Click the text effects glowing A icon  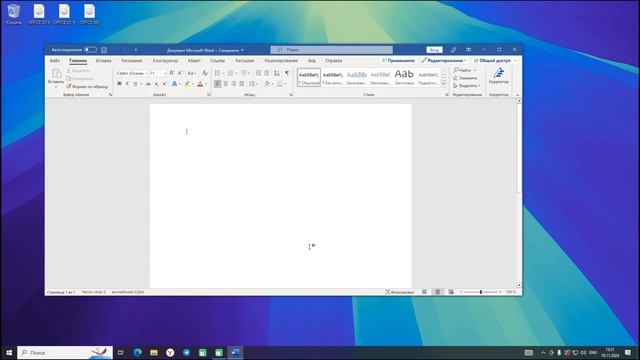tap(174, 84)
